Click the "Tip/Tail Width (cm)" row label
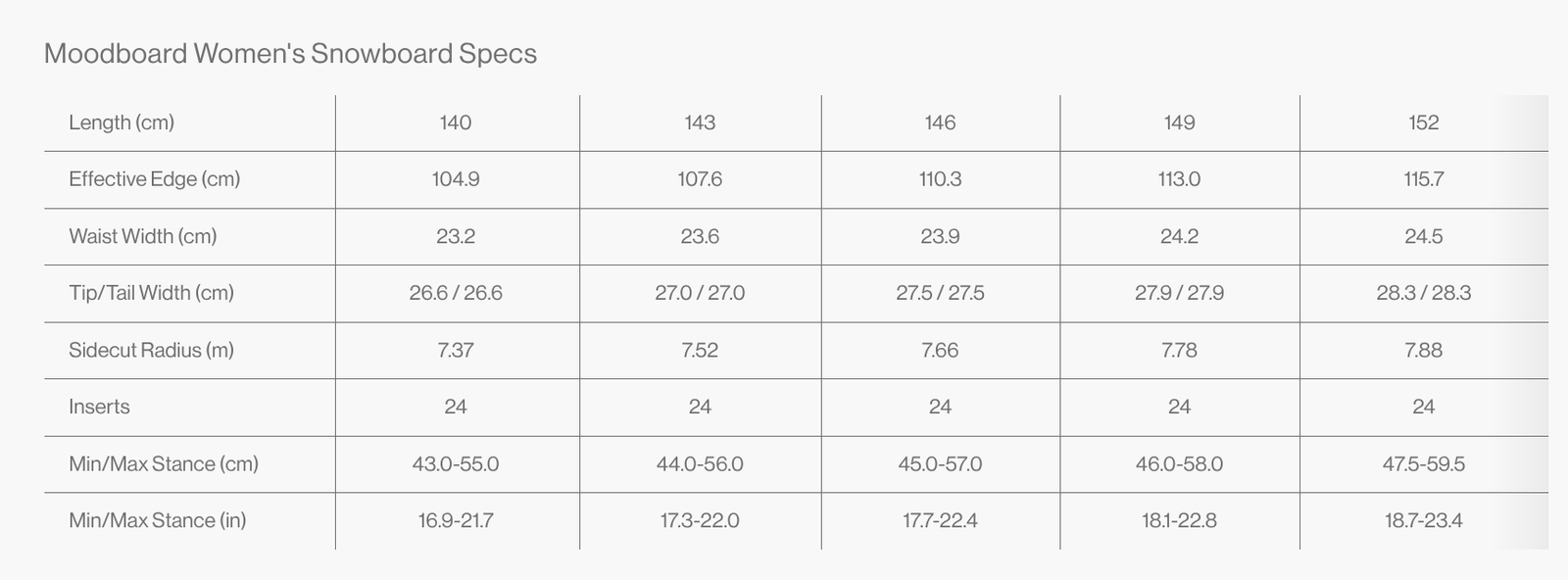The width and height of the screenshot is (1568, 580). (x=151, y=293)
